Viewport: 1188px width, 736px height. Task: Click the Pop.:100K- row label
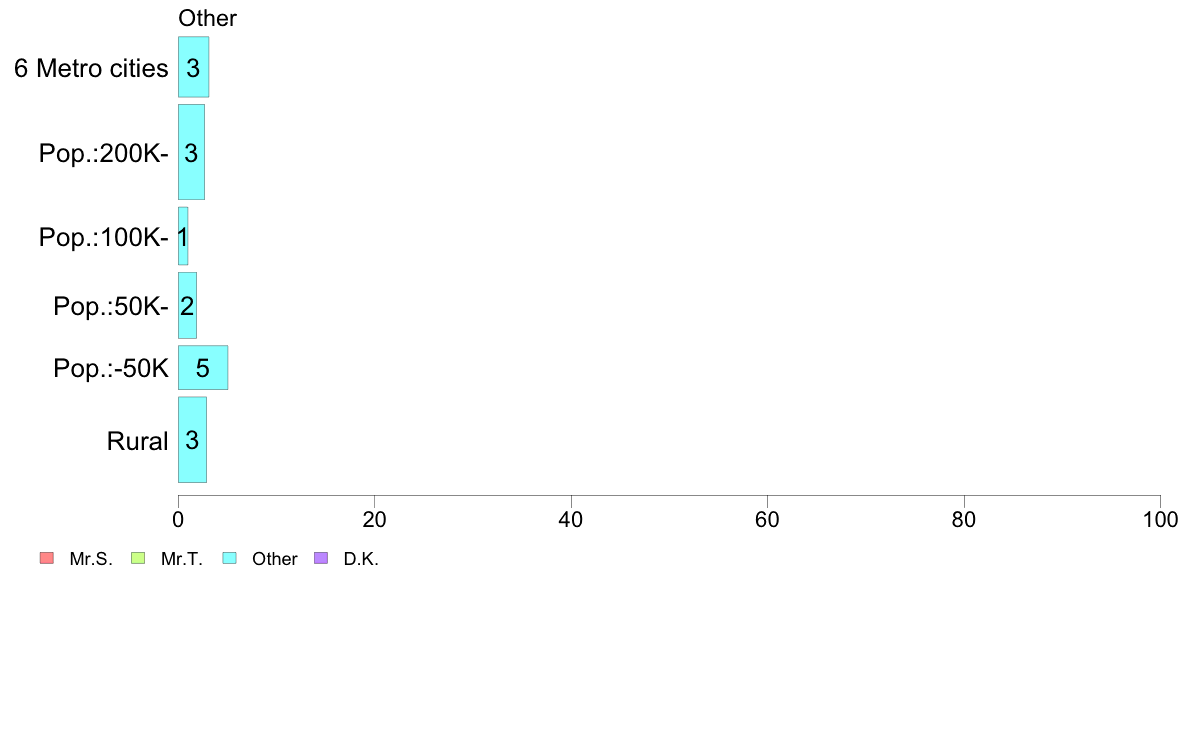(103, 237)
